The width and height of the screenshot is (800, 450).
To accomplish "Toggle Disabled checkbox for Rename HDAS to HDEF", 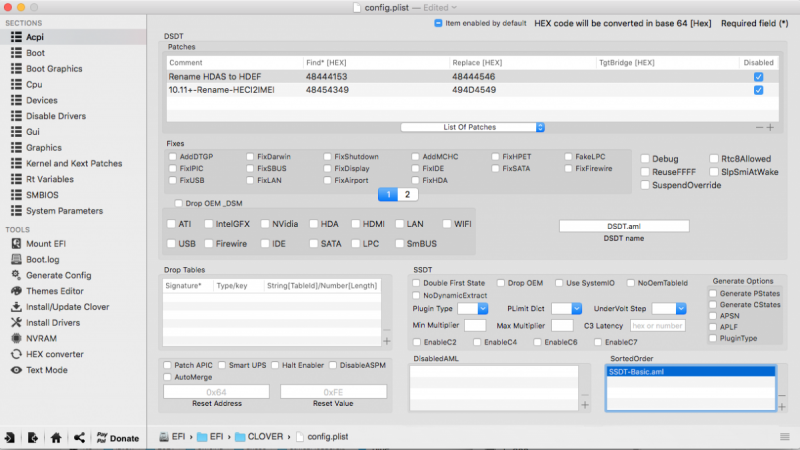I will (x=759, y=77).
